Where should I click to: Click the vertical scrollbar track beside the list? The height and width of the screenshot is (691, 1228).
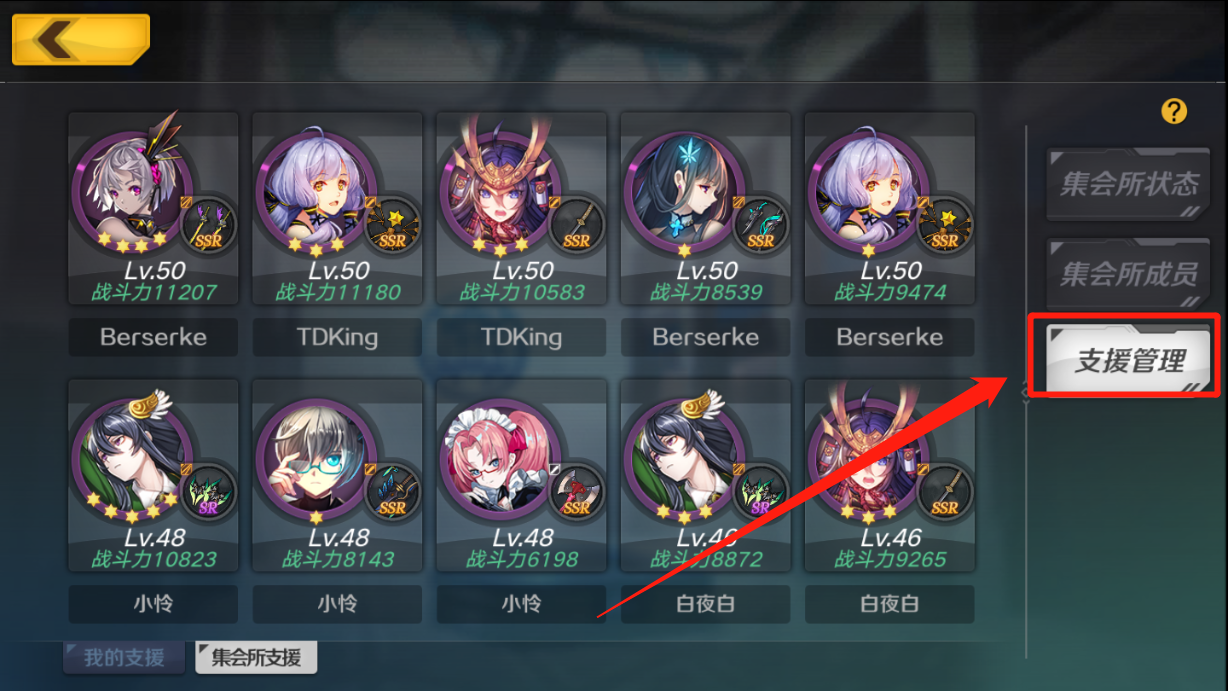coord(1026,390)
